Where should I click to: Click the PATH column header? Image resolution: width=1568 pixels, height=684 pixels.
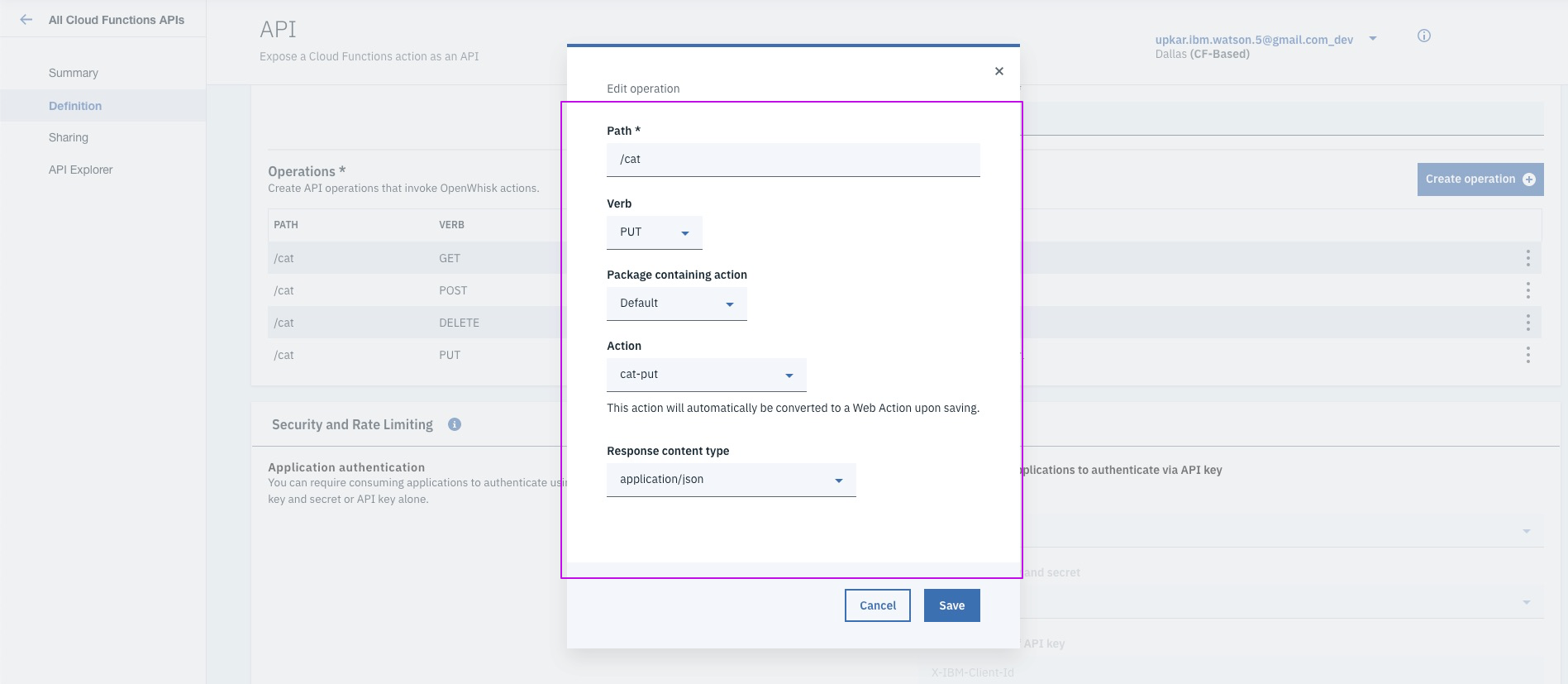pyautogui.click(x=286, y=225)
